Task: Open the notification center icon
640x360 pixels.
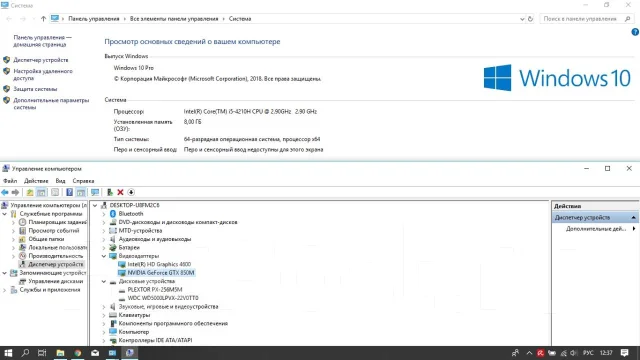Action: 624,353
